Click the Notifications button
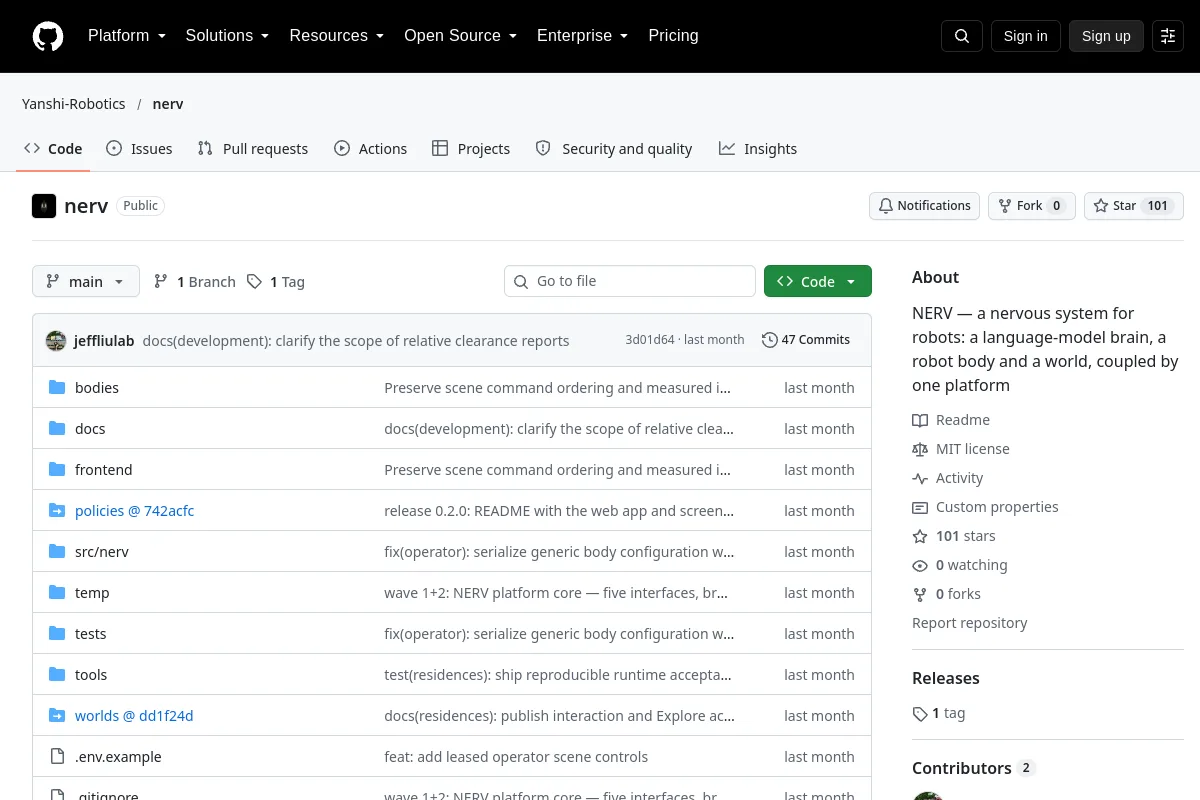 pyautogui.click(x=924, y=206)
